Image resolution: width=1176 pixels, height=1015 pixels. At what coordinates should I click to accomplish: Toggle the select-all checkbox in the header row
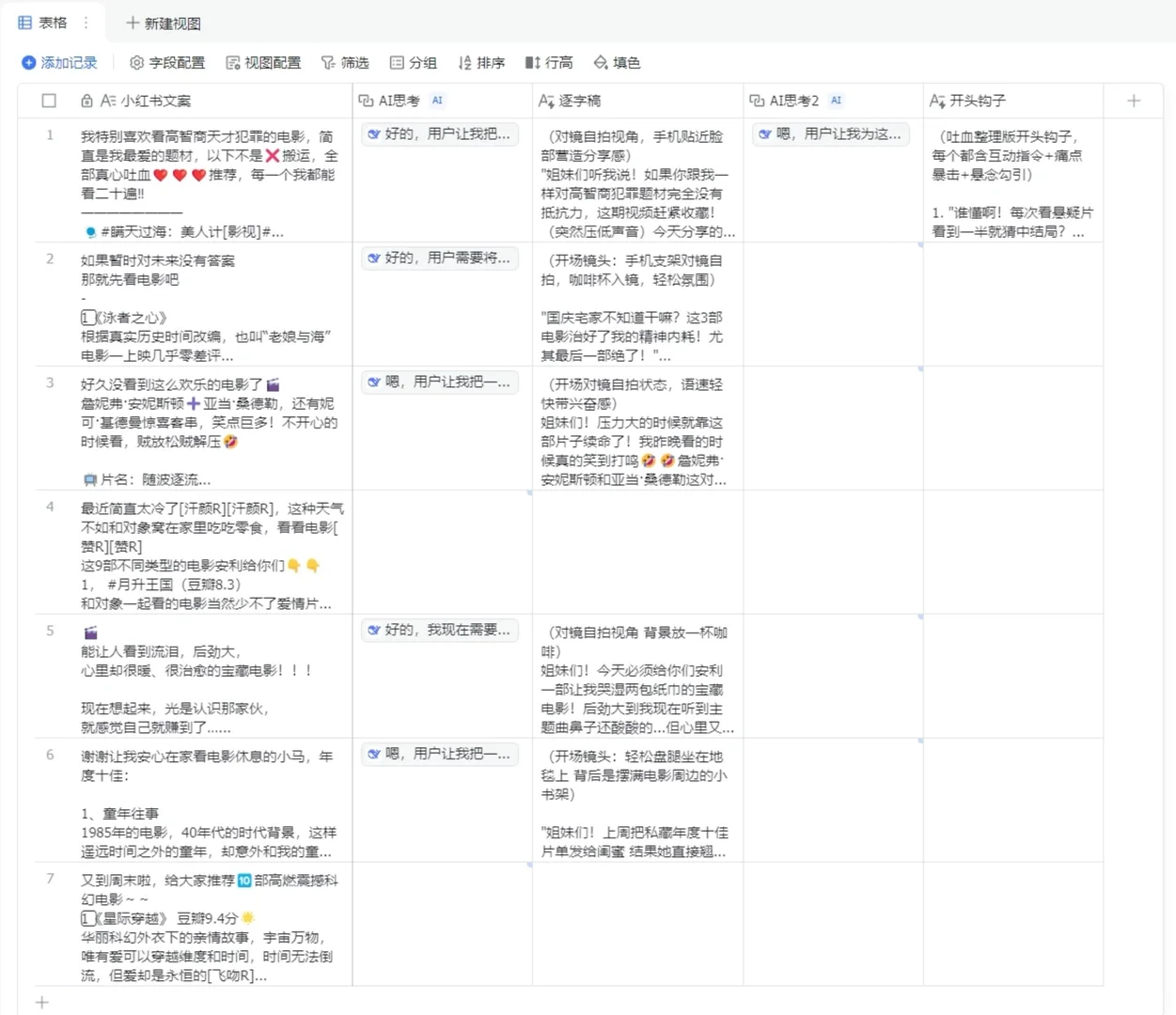(50, 101)
